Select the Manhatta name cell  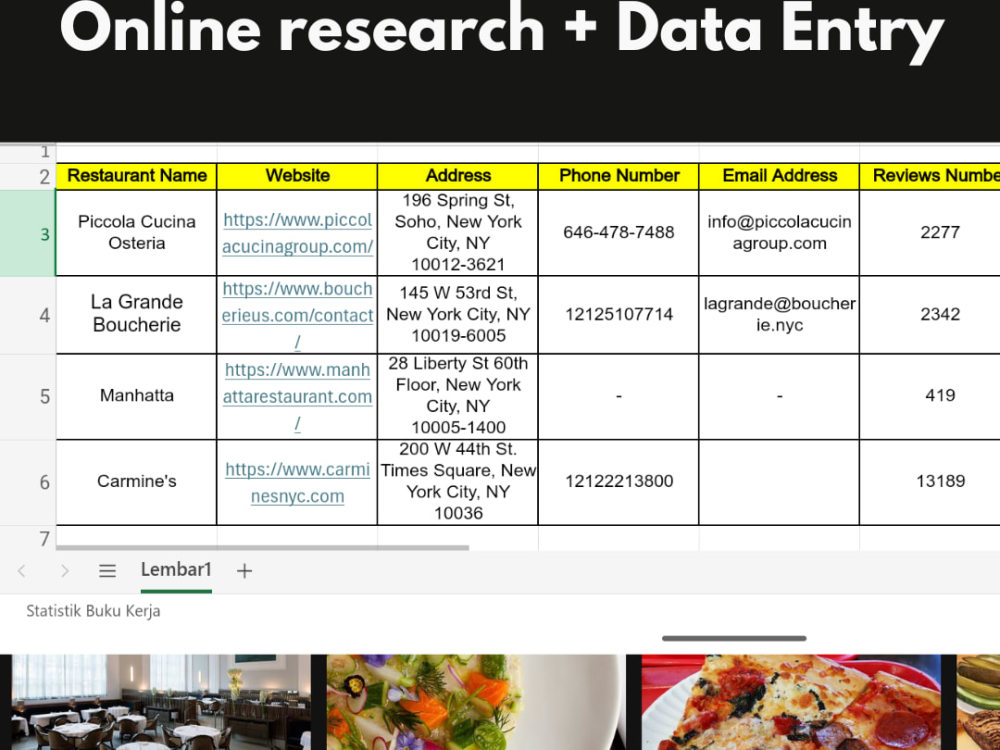[136, 397]
